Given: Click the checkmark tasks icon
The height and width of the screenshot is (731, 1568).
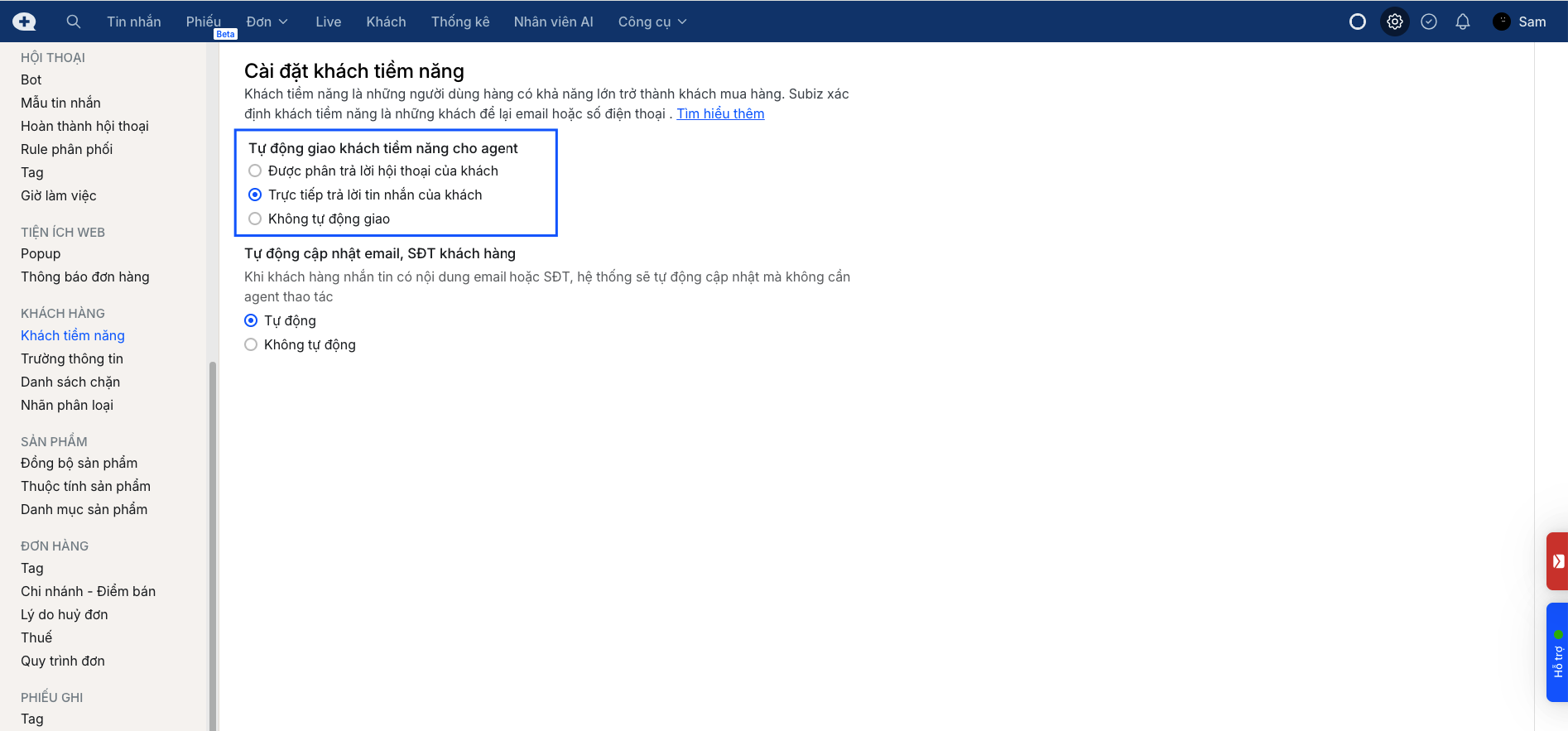Looking at the screenshot, I should click(1429, 22).
